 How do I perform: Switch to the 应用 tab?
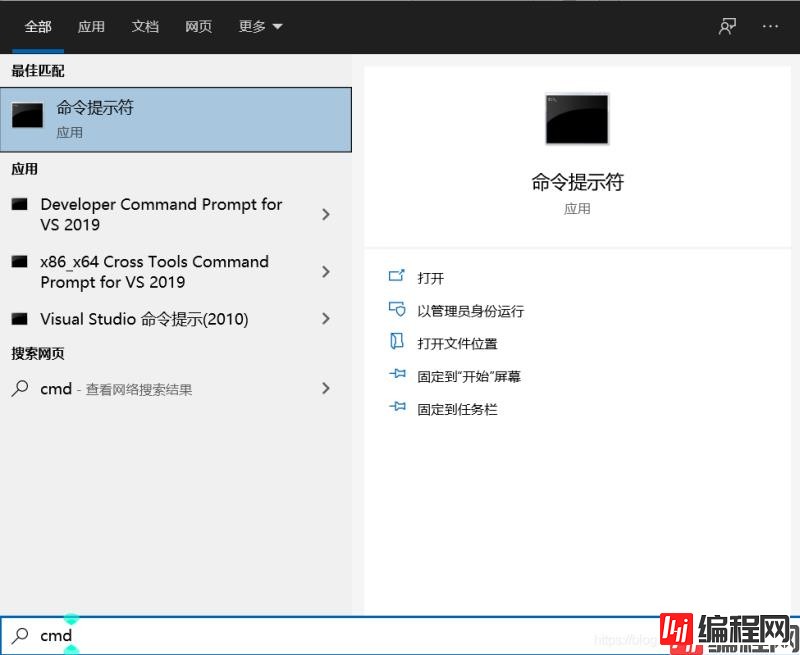pyautogui.click(x=91, y=27)
